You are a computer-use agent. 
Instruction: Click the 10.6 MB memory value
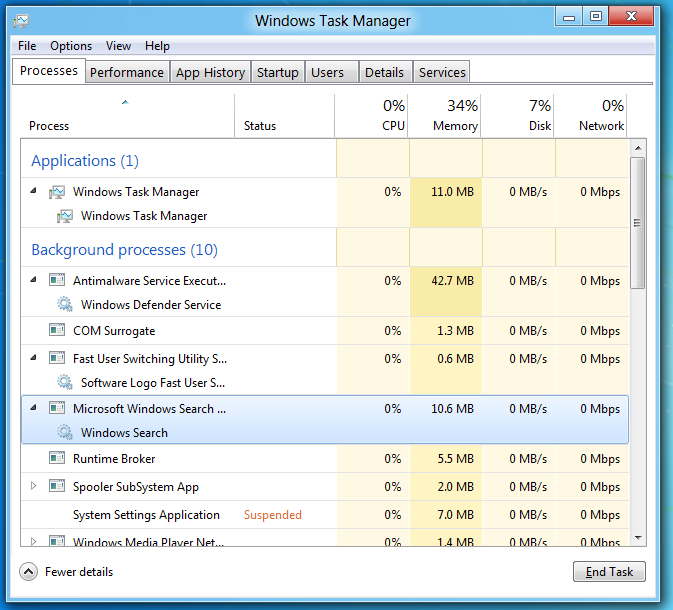tap(452, 409)
